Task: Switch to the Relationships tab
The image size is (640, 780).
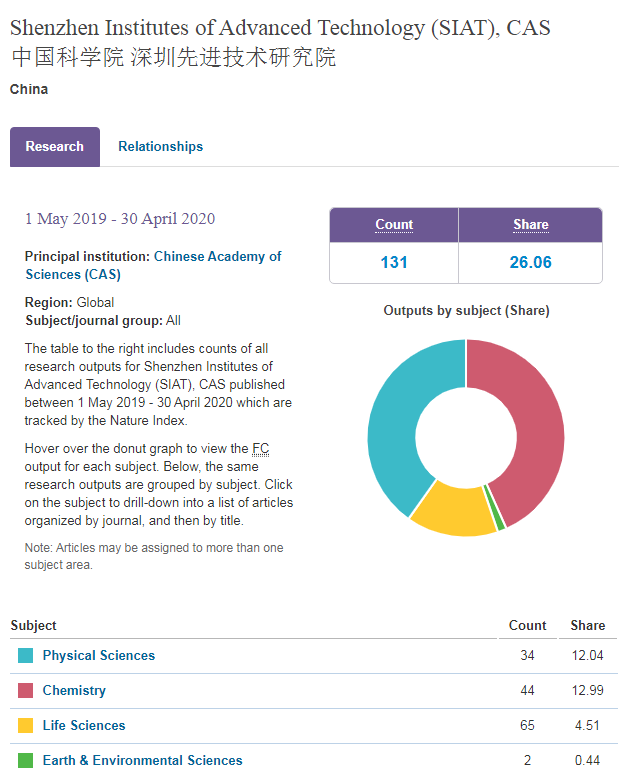Action: click(x=160, y=147)
